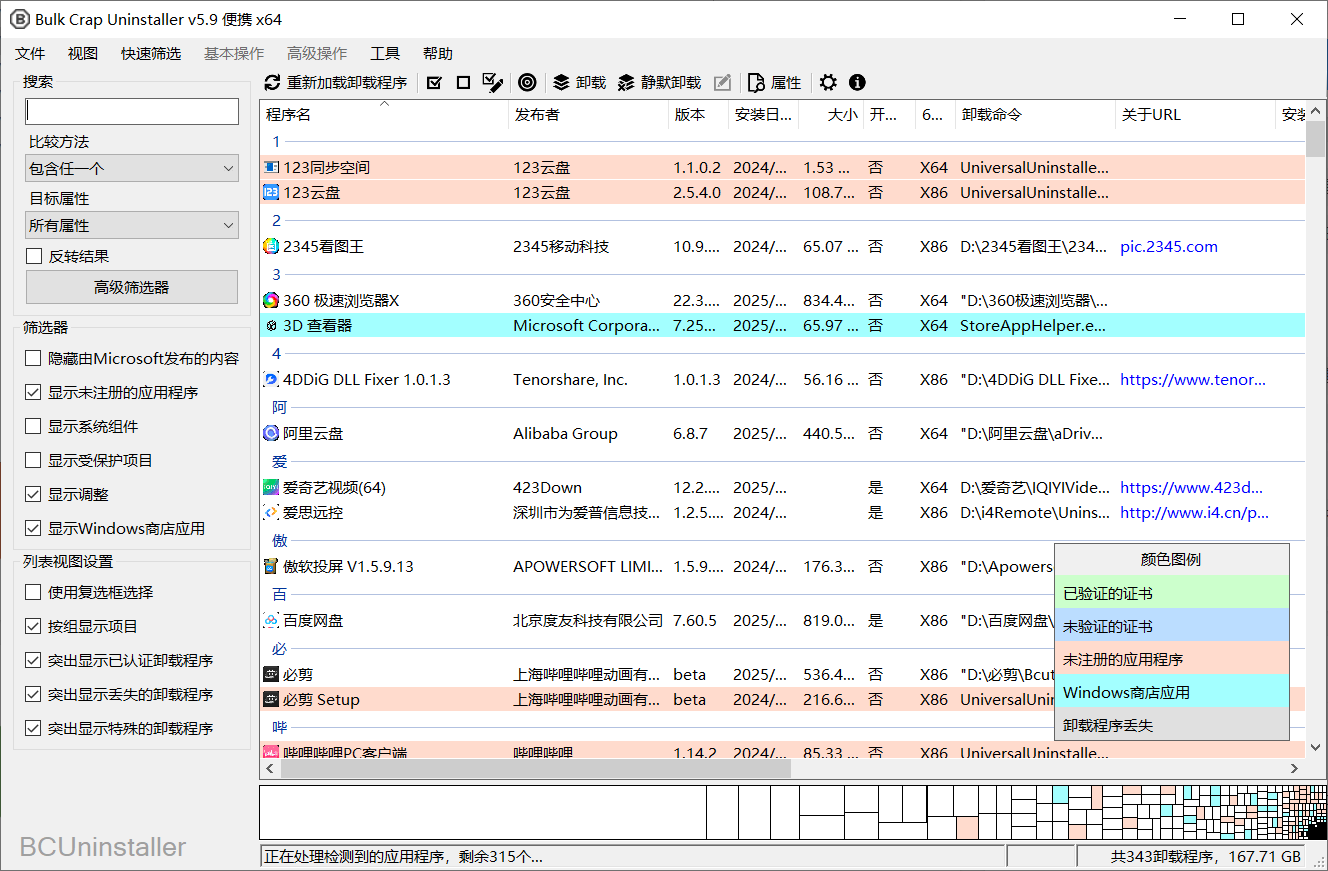Click the 360 极速浏览器X app icon

tap(271, 300)
